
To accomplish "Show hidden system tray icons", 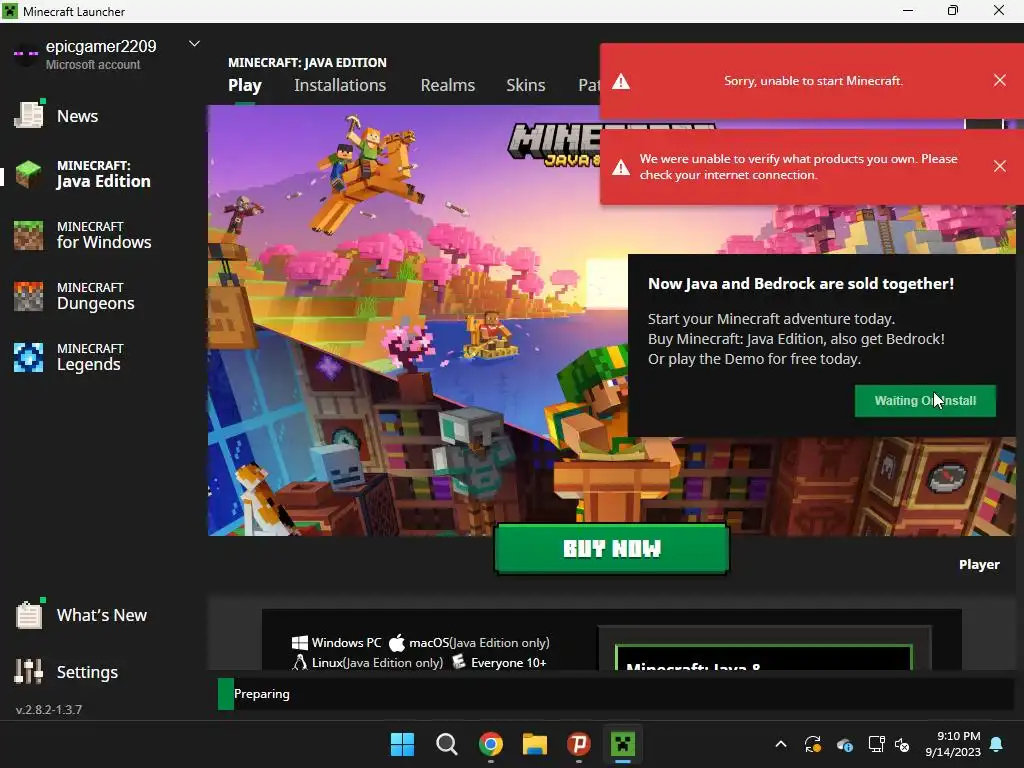I will pyautogui.click(x=781, y=744).
